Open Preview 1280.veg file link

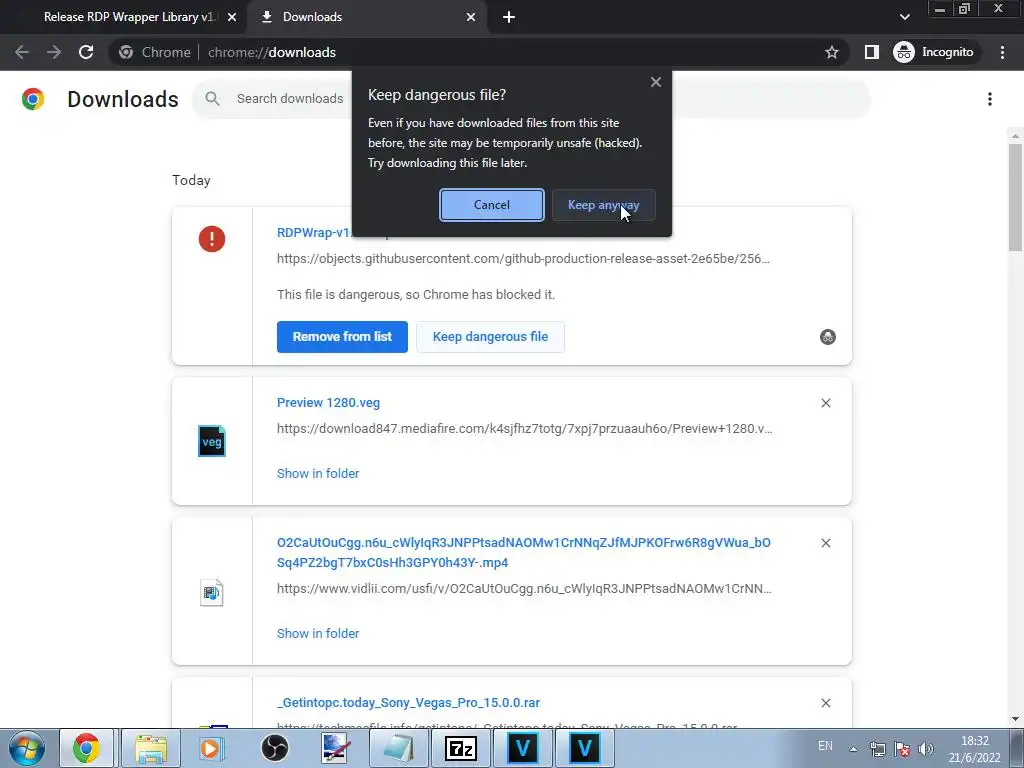(x=328, y=403)
